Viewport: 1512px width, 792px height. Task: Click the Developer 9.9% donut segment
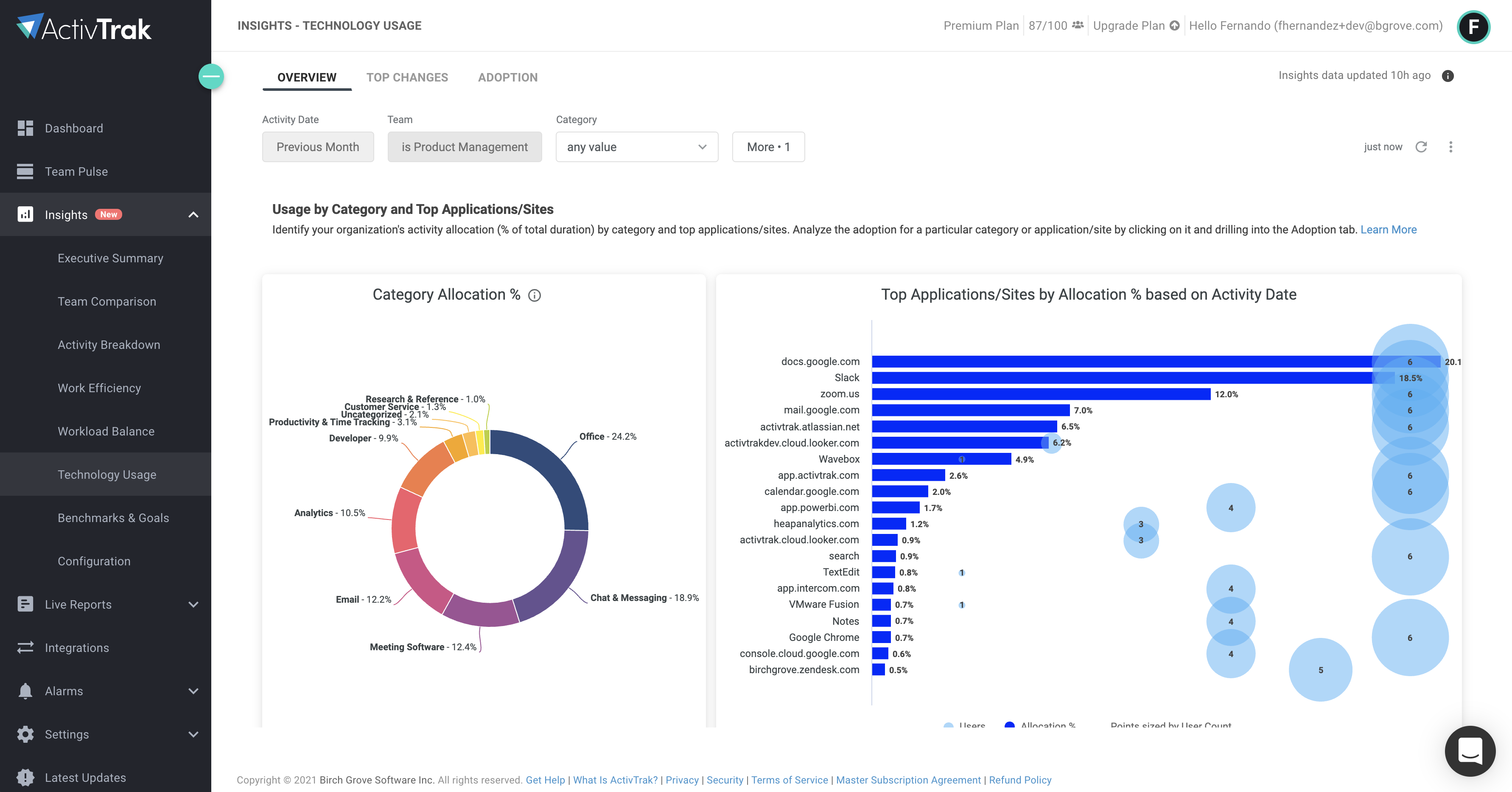click(426, 468)
